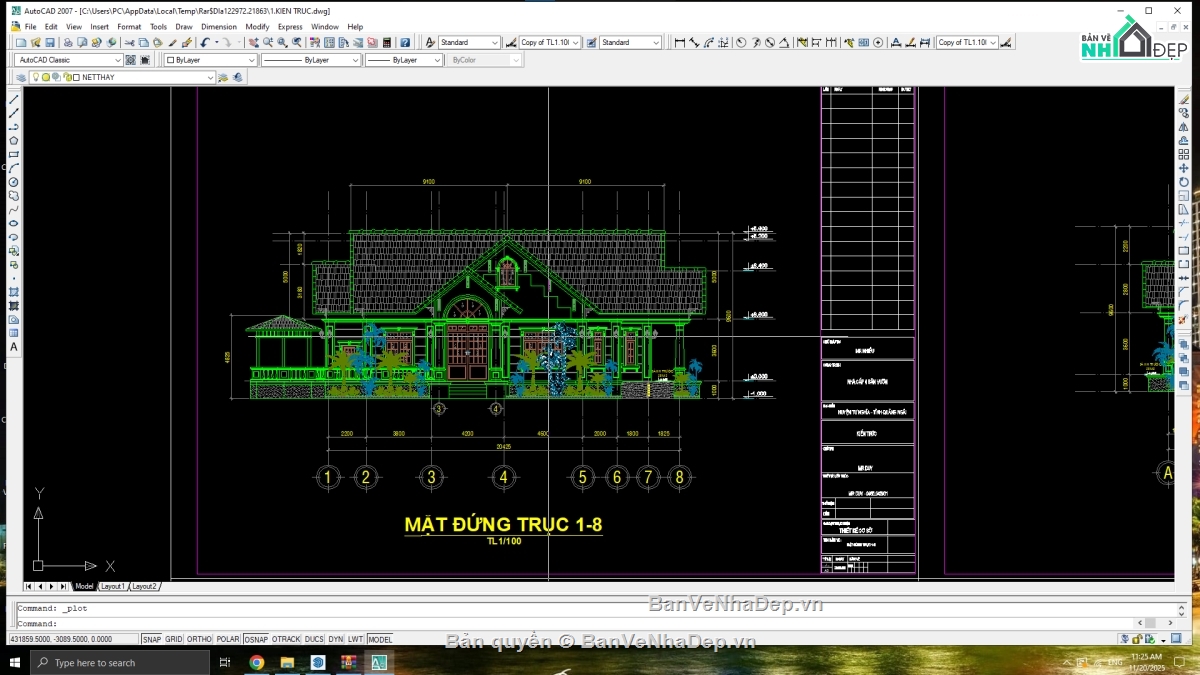Image resolution: width=1200 pixels, height=675 pixels.
Task: Select the Multiline Text tool
Action: tap(14, 347)
